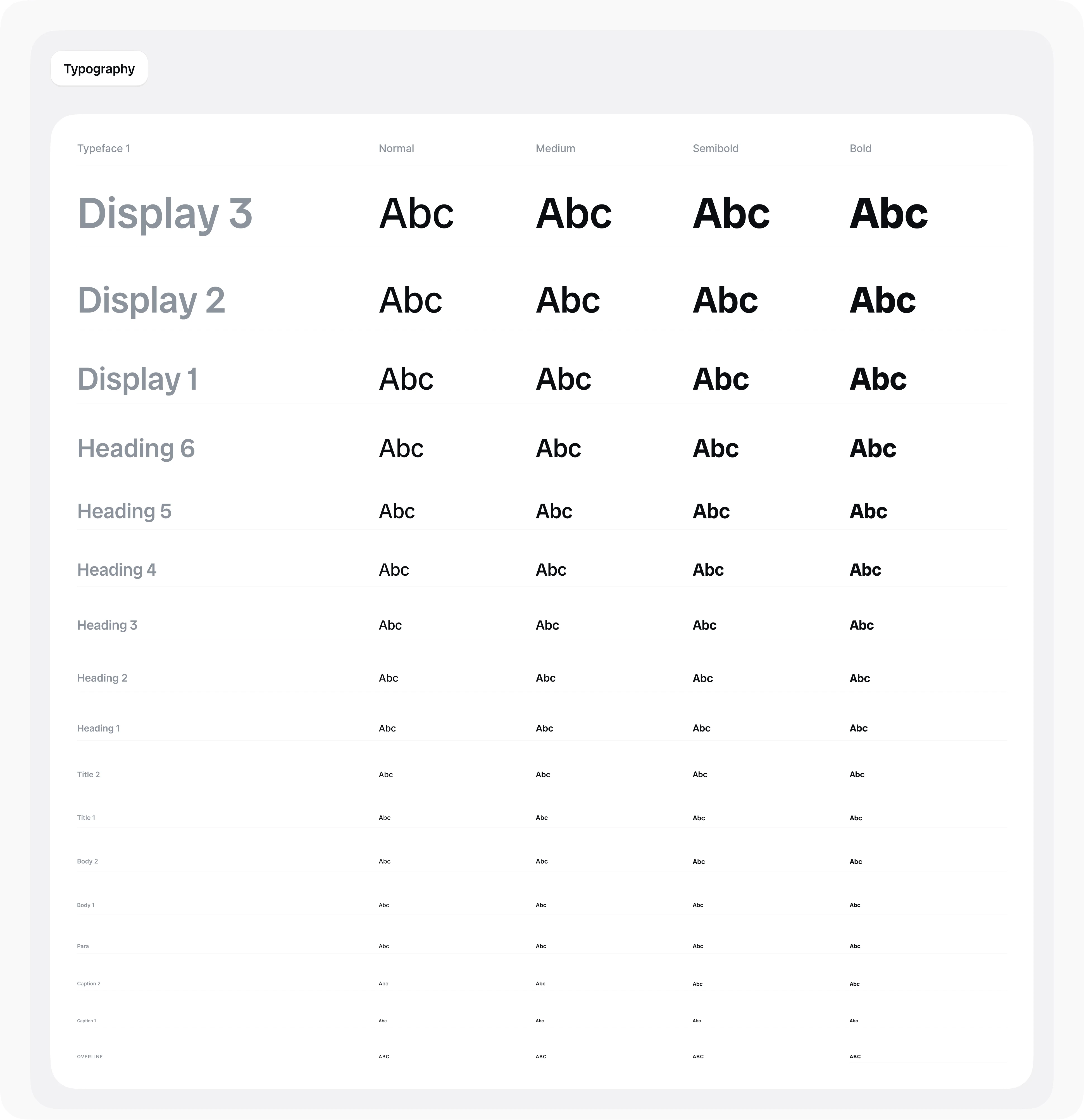Select the Heading 6 style label
Screen dimensions: 1084x1120
(136, 449)
